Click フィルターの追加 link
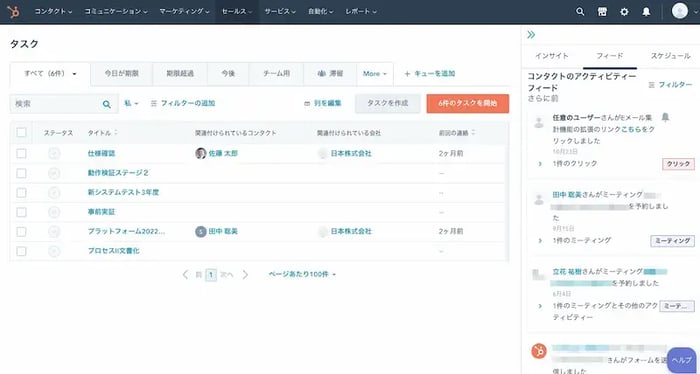The height and width of the screenshot is (374, 700). click(x=183, y=104)
